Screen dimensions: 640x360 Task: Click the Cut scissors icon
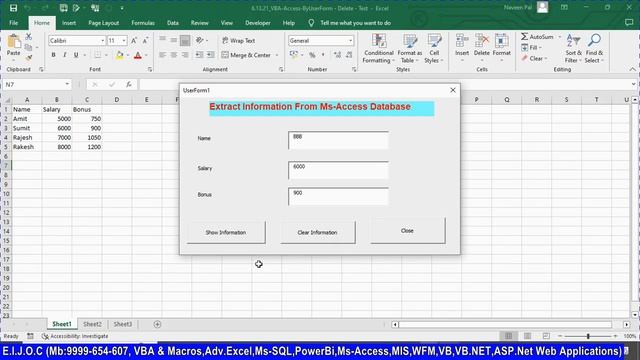29,37
